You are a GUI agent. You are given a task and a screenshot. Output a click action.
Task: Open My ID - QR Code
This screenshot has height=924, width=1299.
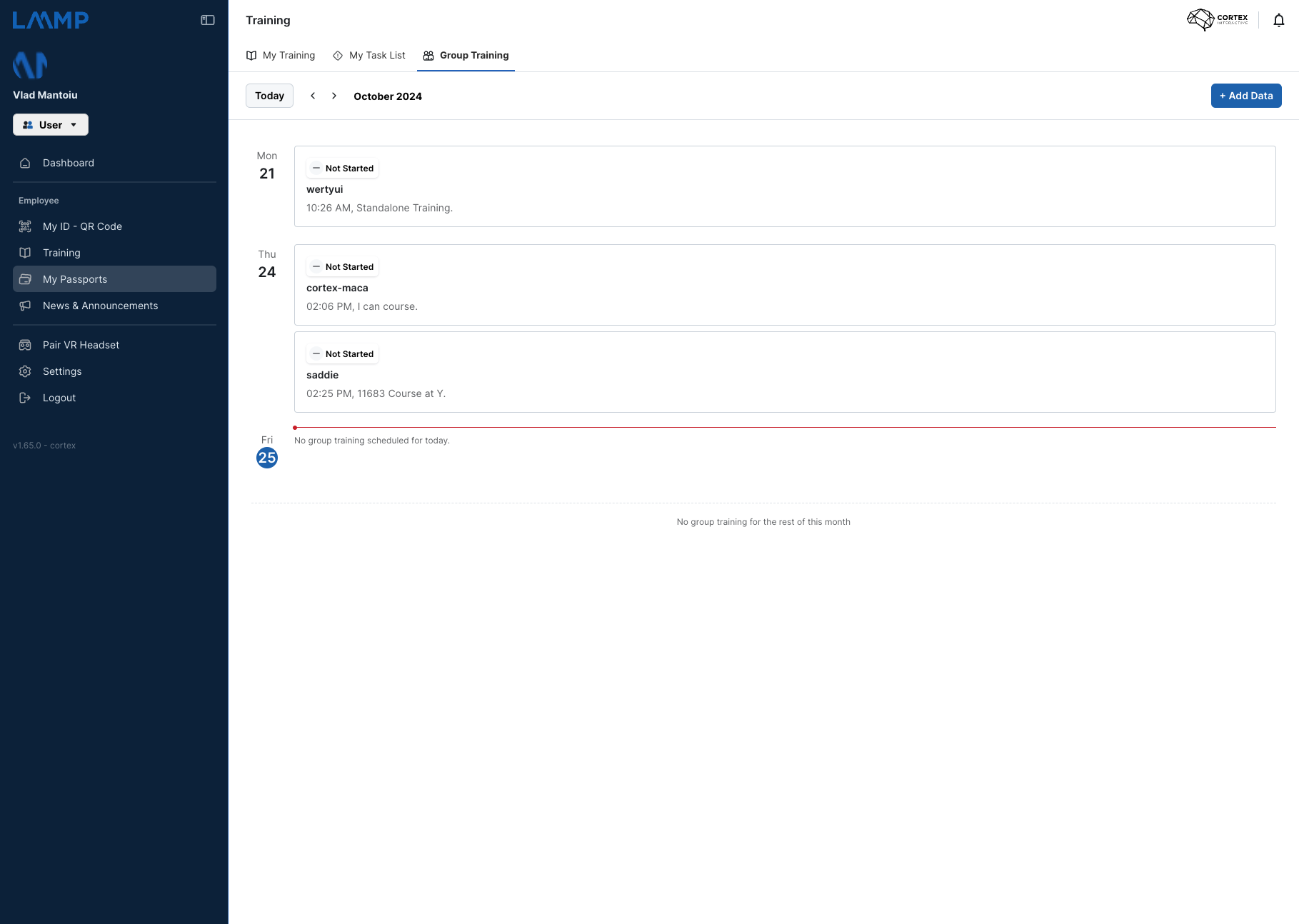pos(114,226)
